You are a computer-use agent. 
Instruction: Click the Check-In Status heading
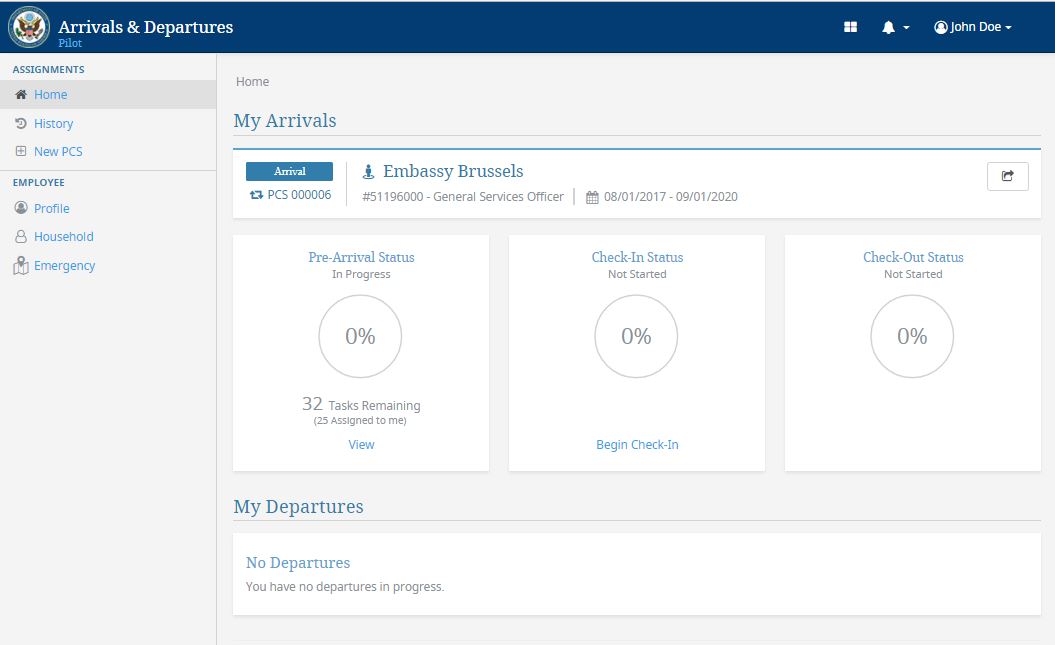pyautogui.click(x=637, y=257)
